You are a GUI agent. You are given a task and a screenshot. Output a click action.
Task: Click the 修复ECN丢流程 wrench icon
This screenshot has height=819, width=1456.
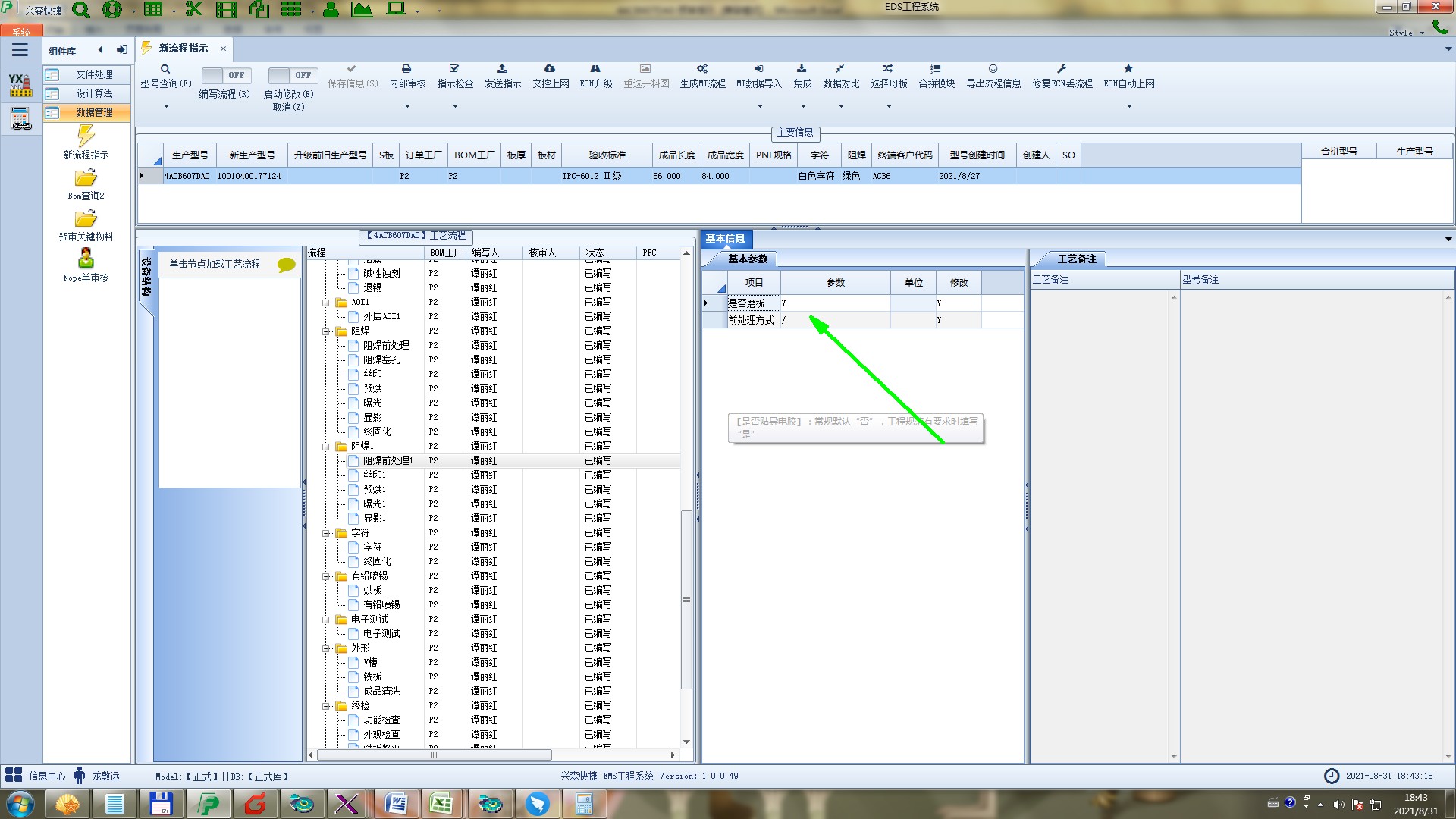tap(1062, 69)
